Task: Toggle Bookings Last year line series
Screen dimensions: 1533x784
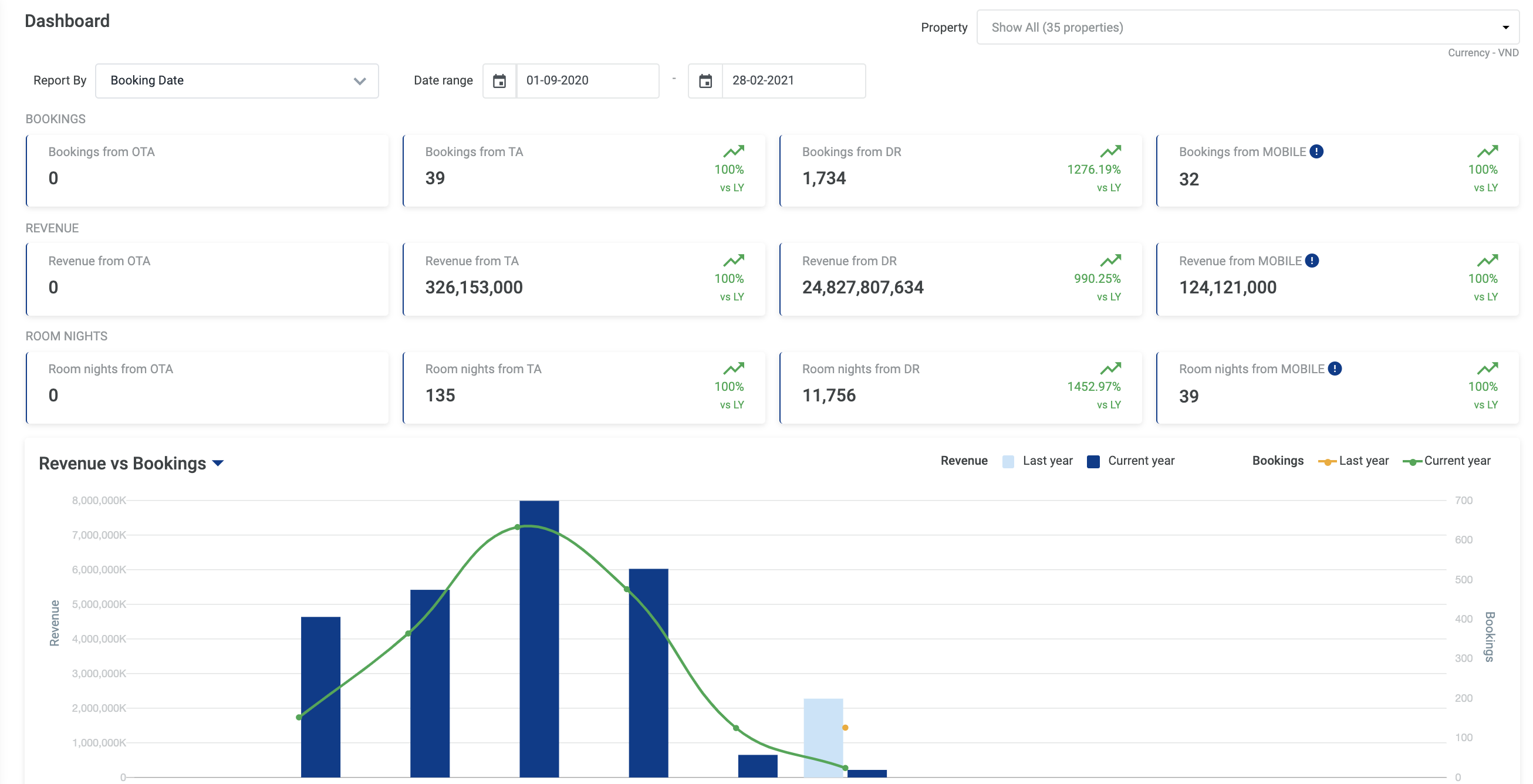Action: 1353,461
